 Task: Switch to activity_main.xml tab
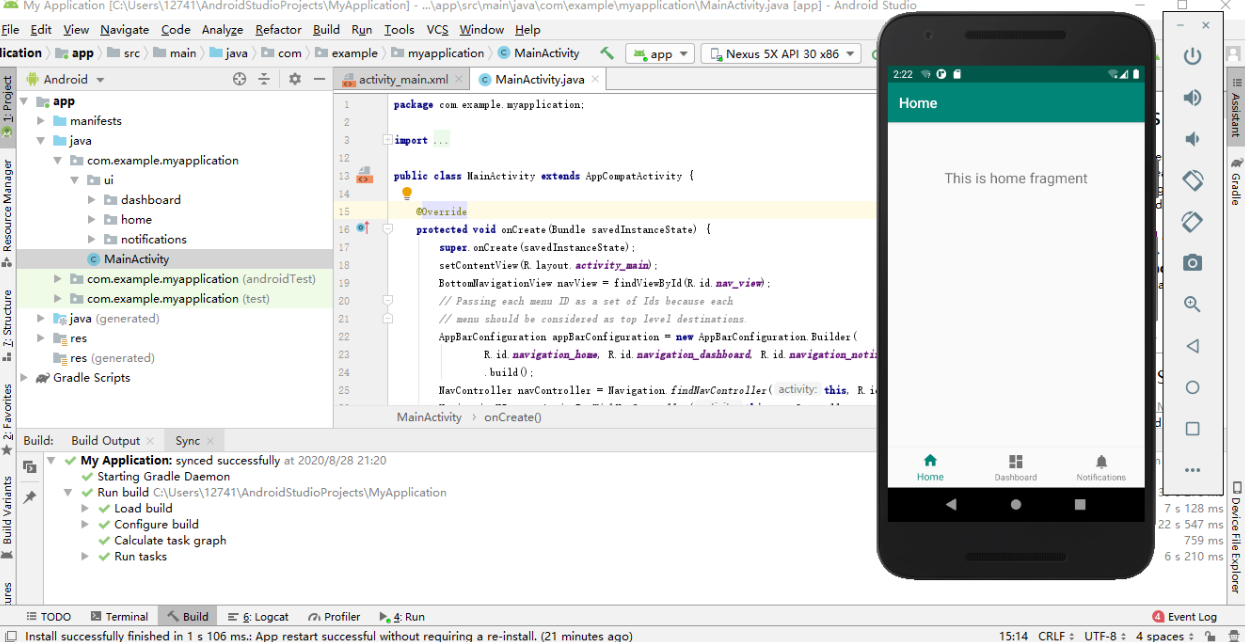pos(404,79)
